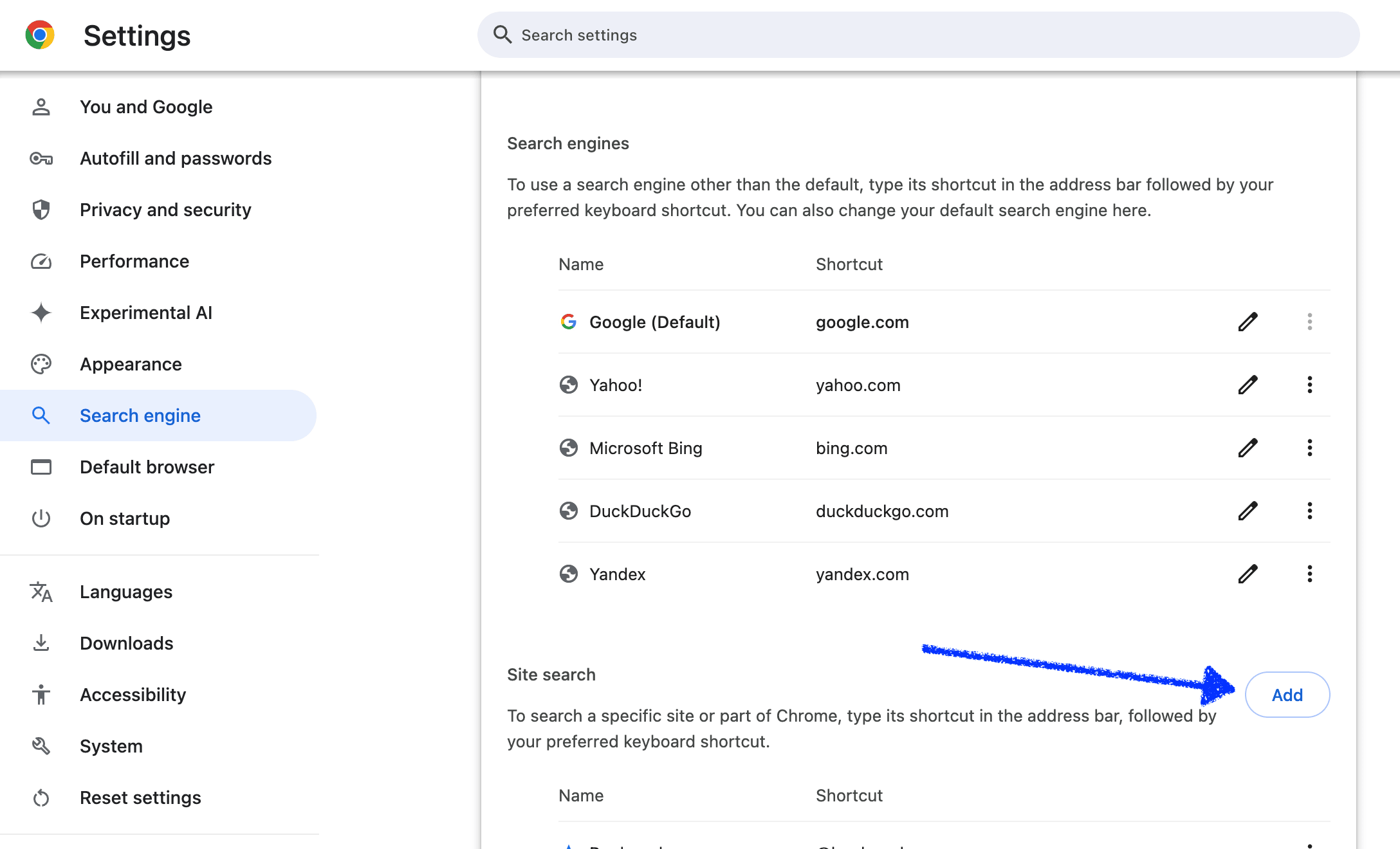Open Reset settings in the sidebar

tap(140, 798)
